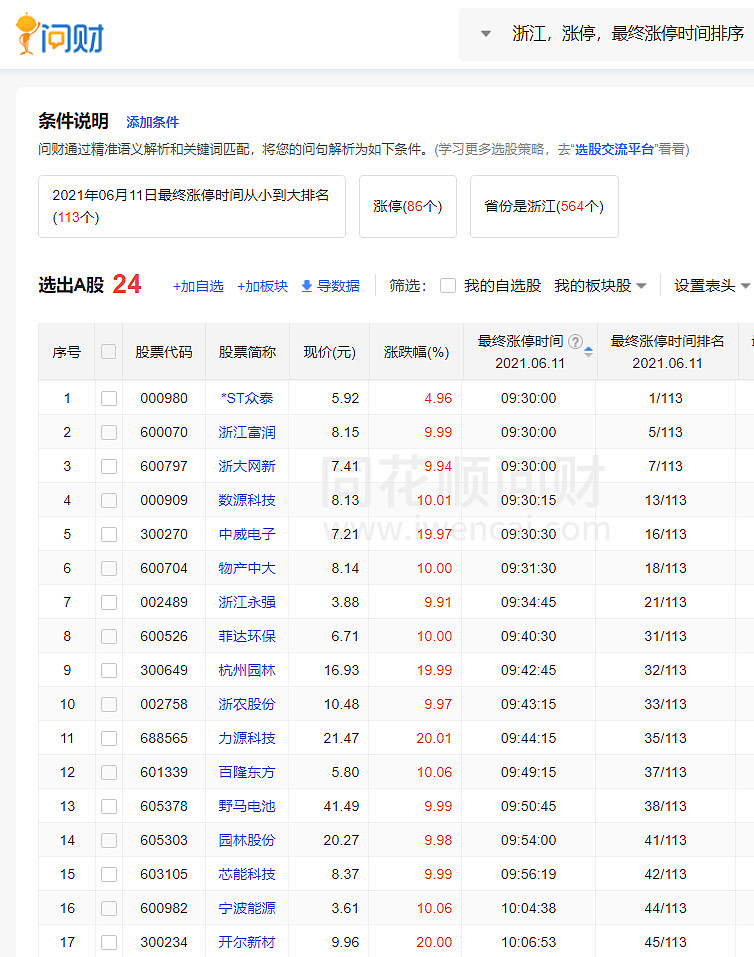Viewport: 754px width, 957px height.
Task: Check the box for row 605378
Action: coord(109,806)
